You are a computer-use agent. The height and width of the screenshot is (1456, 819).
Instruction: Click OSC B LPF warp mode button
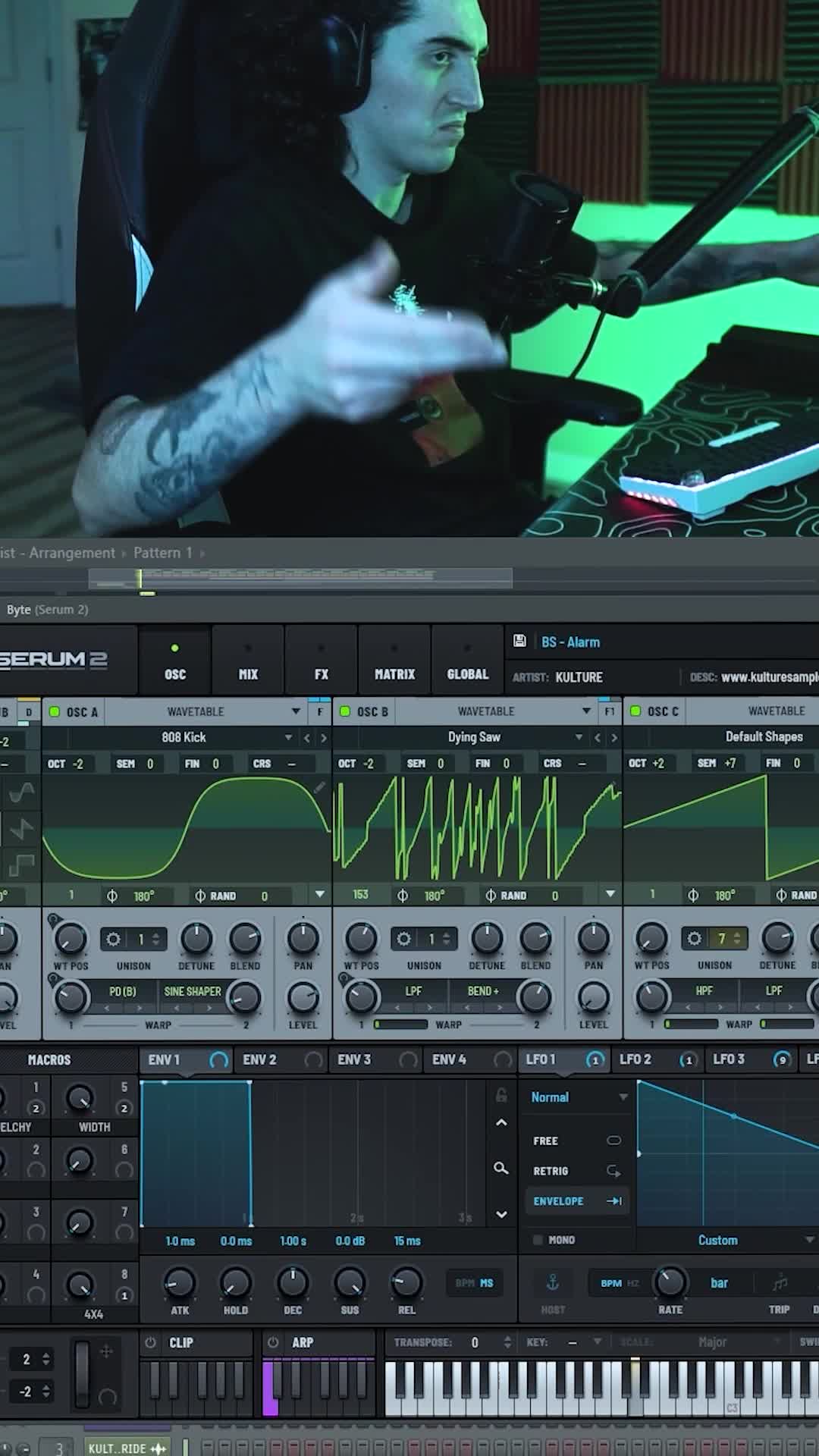tap(413, 991)
